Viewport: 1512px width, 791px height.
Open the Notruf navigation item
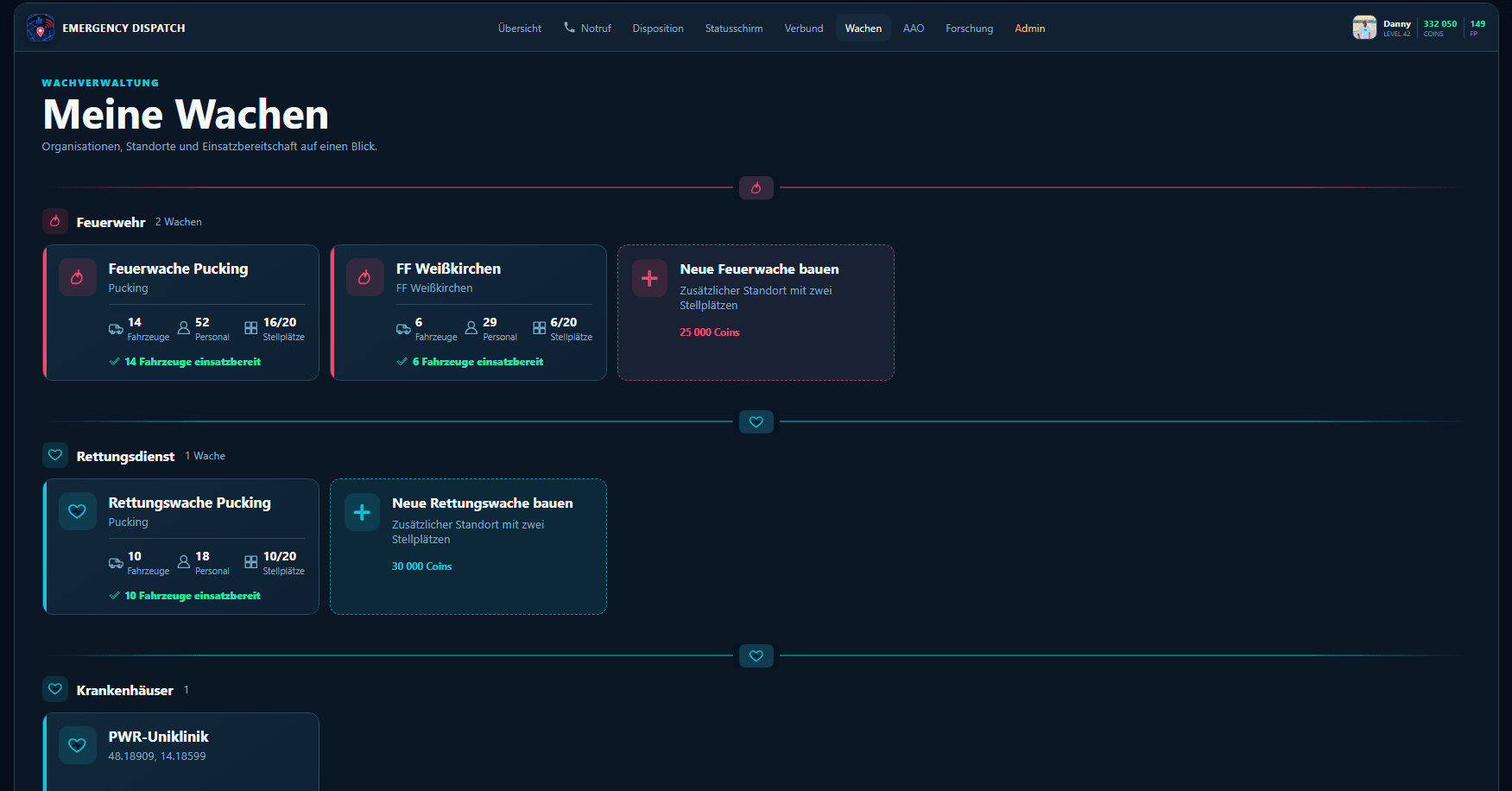click(587, 28)
